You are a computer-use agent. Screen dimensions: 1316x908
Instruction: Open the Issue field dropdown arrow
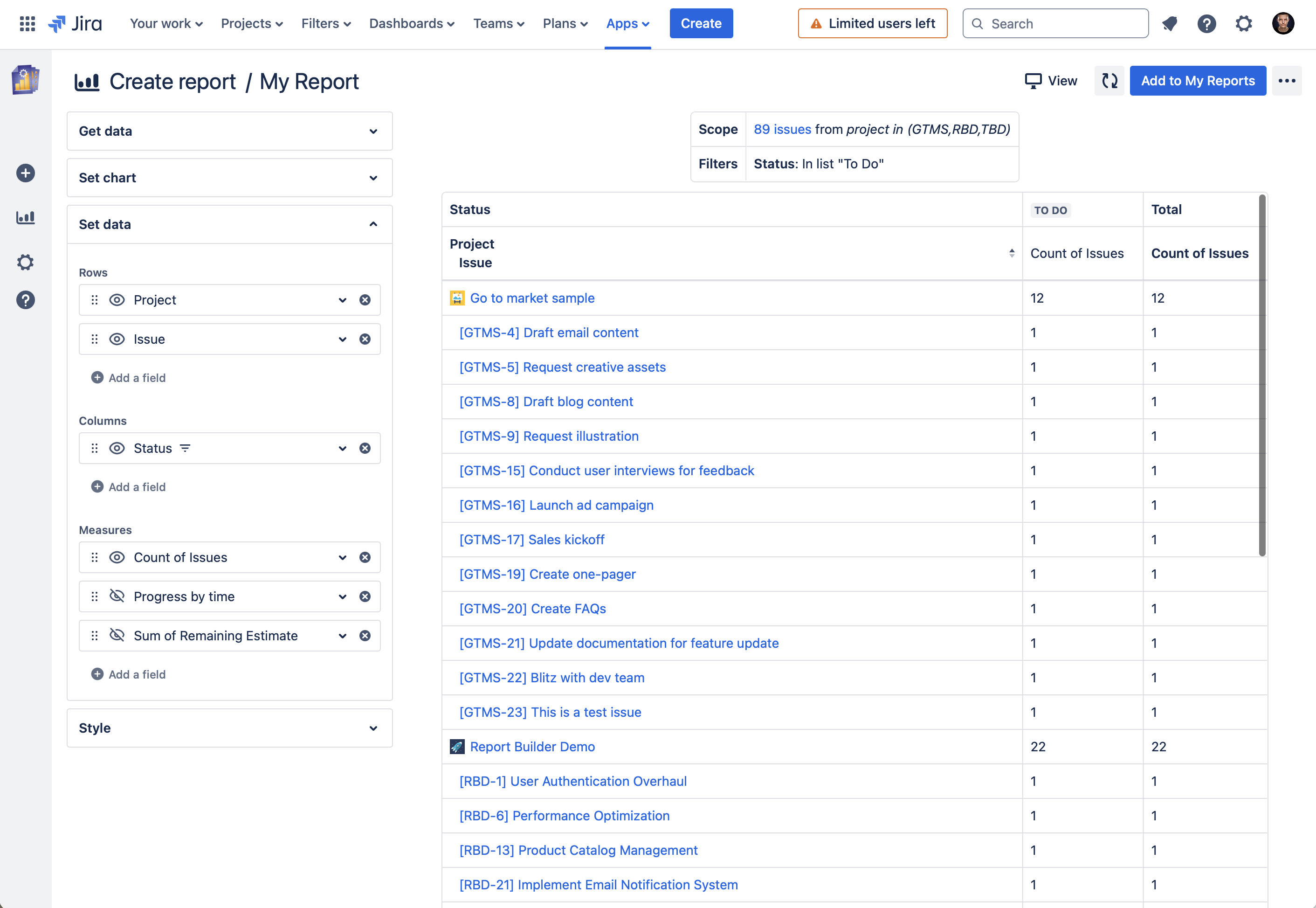(342, 339)
